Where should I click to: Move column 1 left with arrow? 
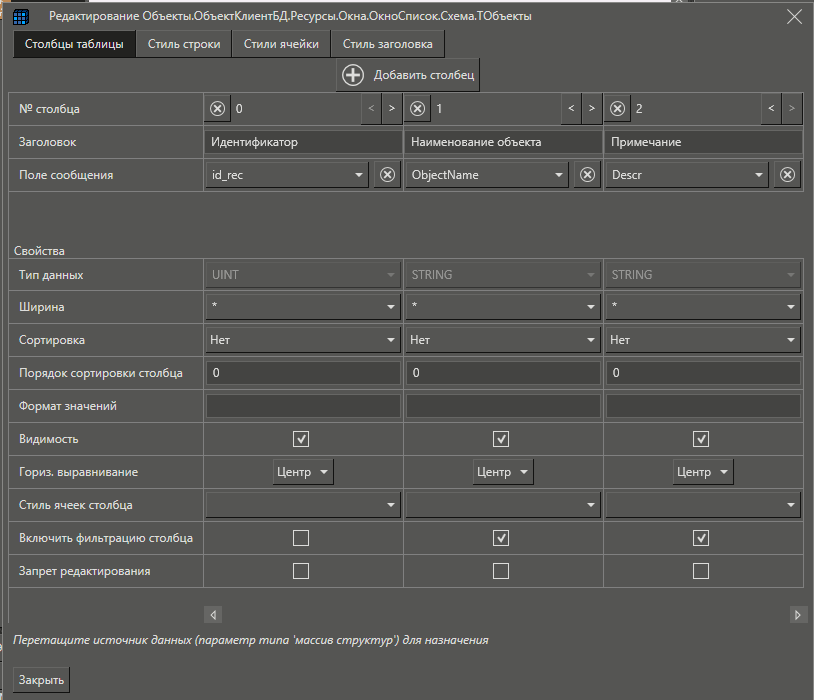point(570,108)
